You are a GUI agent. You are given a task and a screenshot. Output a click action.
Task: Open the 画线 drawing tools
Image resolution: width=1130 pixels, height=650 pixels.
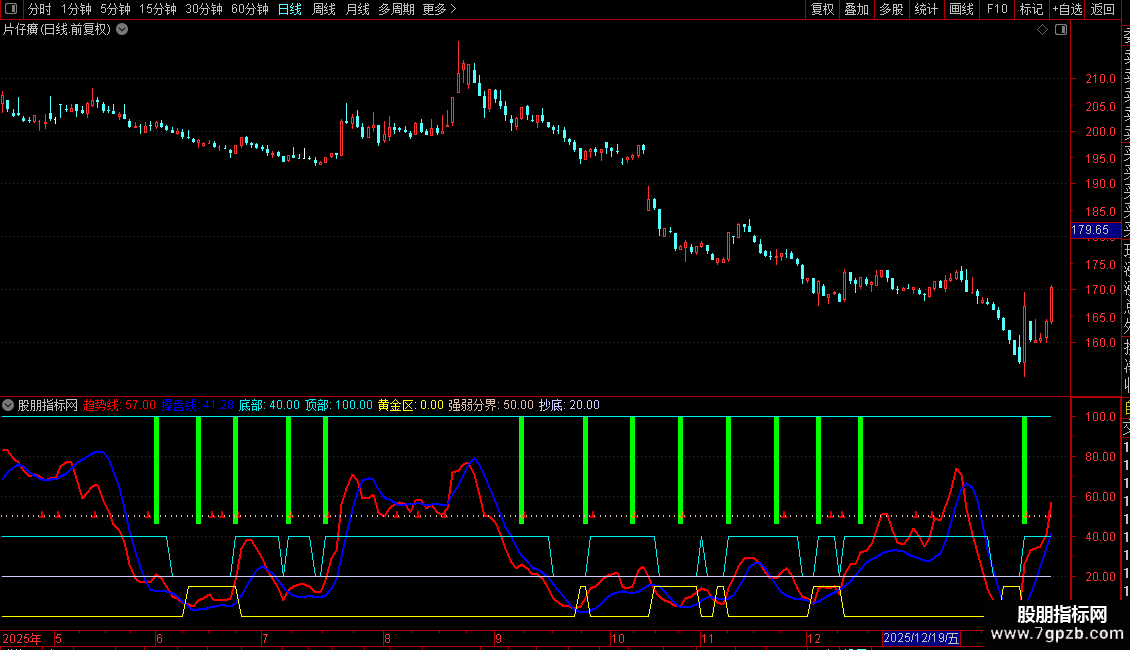point(961,10)
